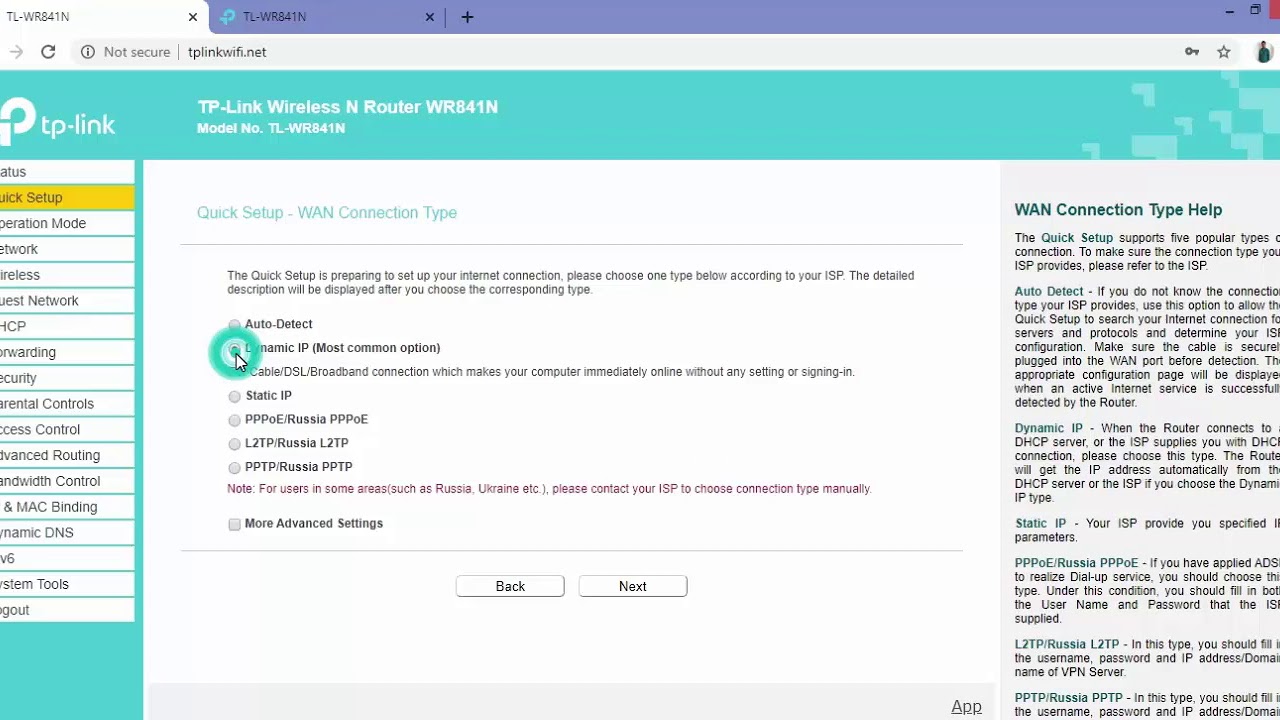Click the Quick Setup - WAN Connection Type heading
Image resolution: width=1280 pixels, height=720 pixels.
click(x=327, y=213)
